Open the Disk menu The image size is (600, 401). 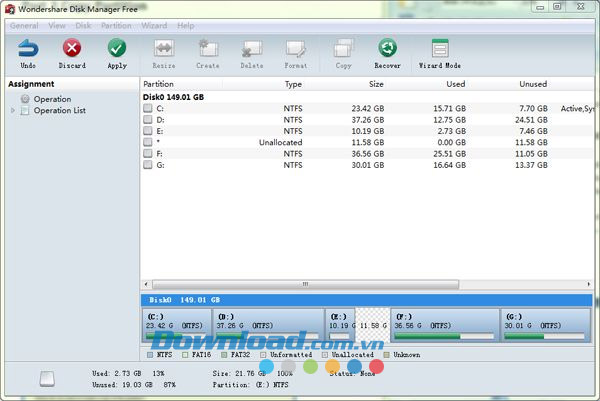coord(83,26)
